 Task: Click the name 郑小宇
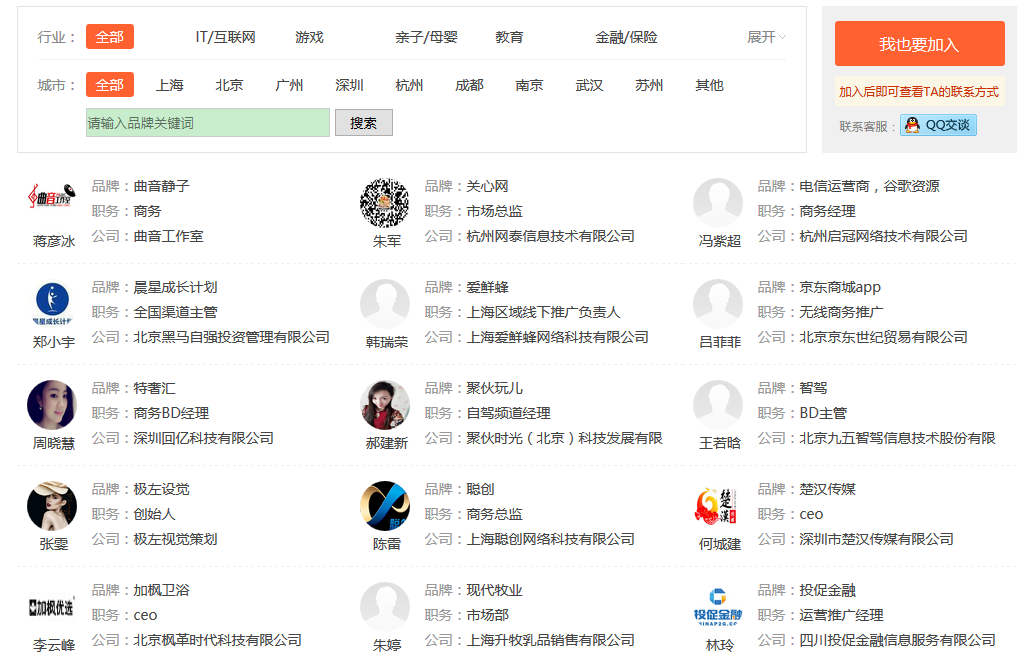tap(54, 342)
